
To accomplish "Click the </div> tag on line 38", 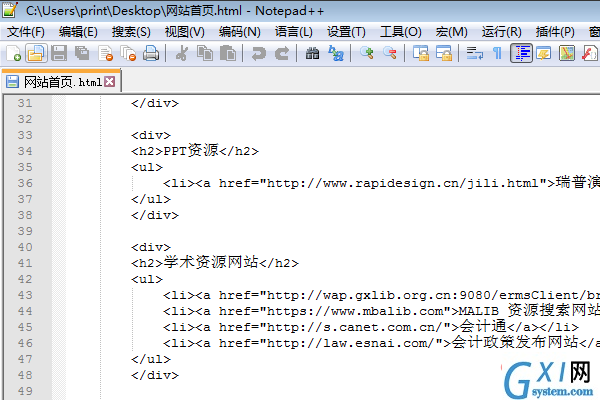I will point(155,215).
